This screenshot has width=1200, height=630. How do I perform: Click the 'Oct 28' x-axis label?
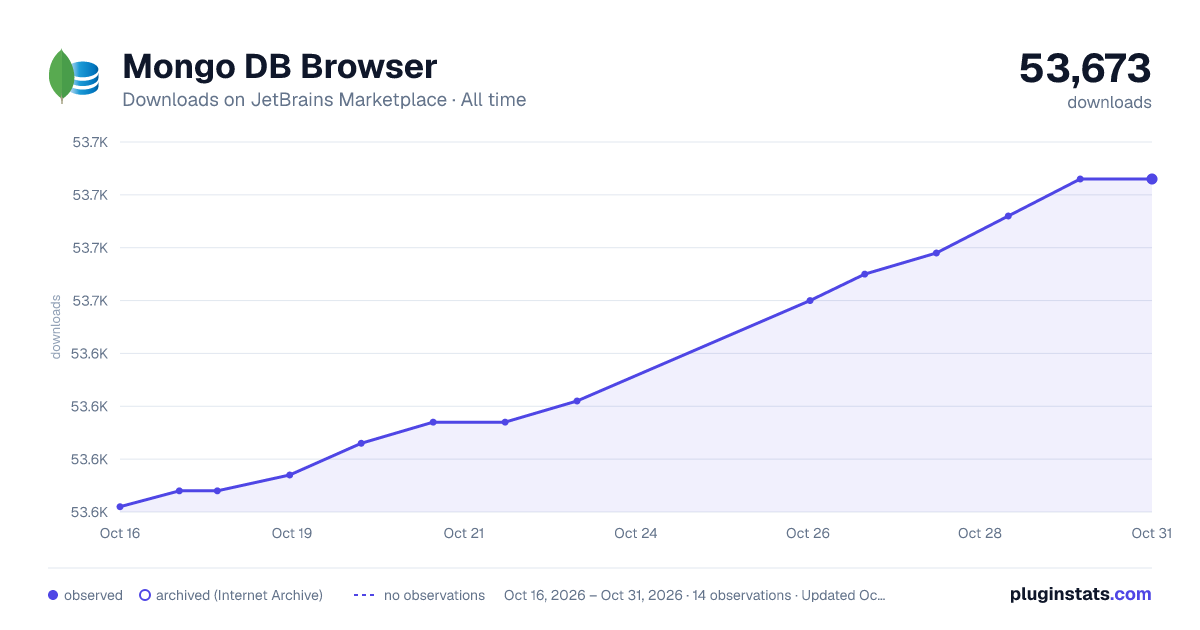[x=980, y=533]
